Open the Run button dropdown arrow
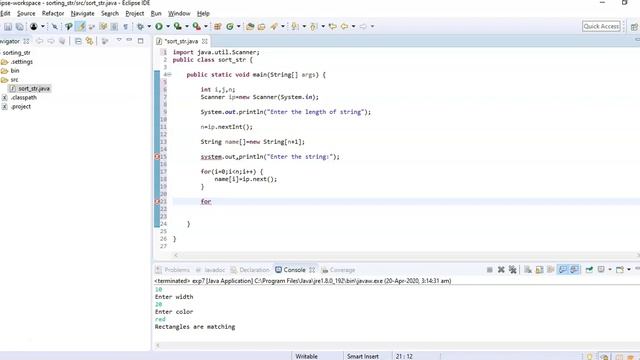 click(168, 27)
